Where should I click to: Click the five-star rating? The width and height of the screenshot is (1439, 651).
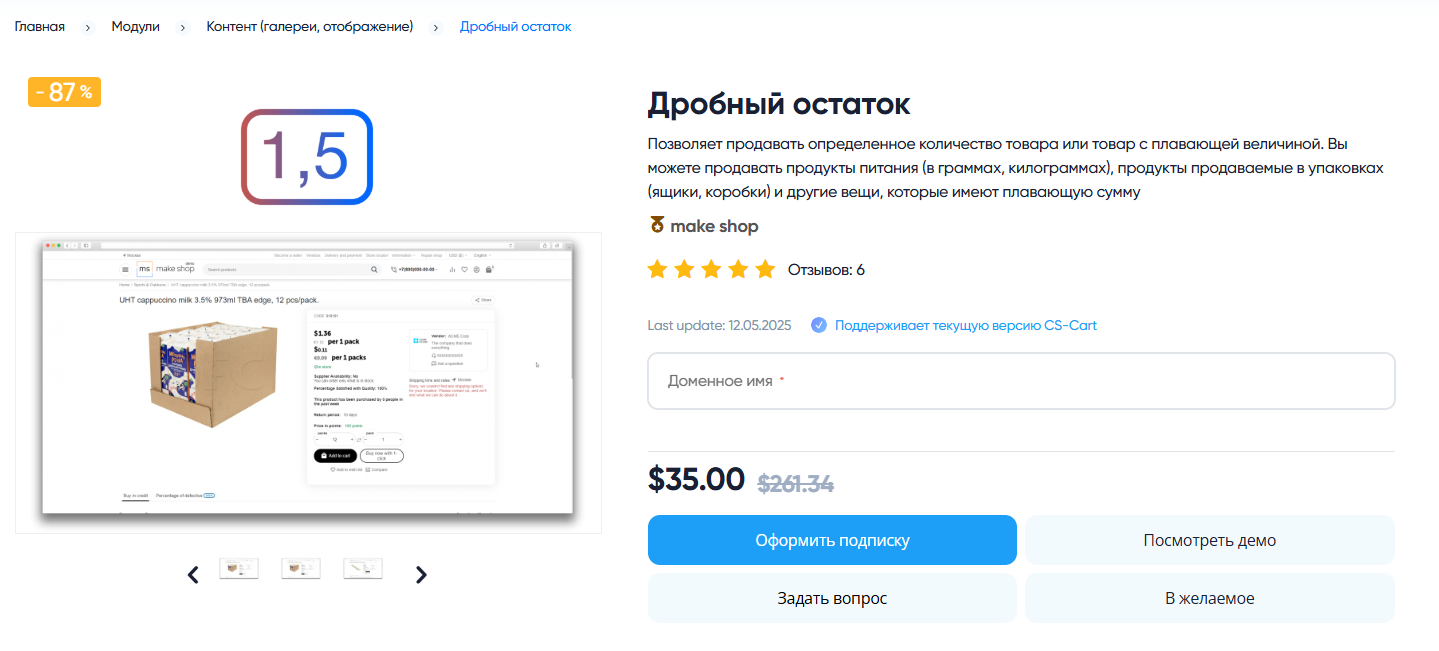click(711, 270)
